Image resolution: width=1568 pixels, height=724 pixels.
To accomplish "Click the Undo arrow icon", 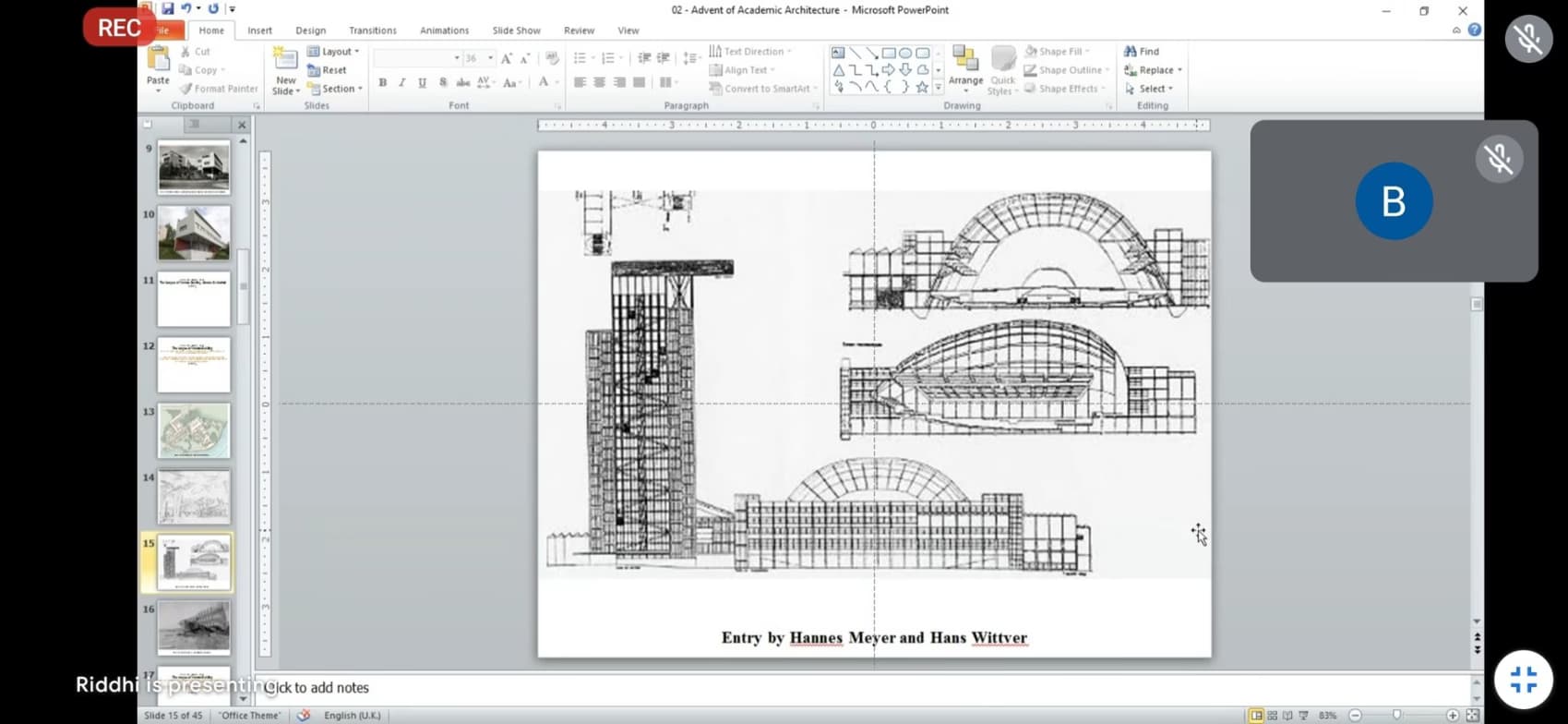I will (x=186, y=9).
